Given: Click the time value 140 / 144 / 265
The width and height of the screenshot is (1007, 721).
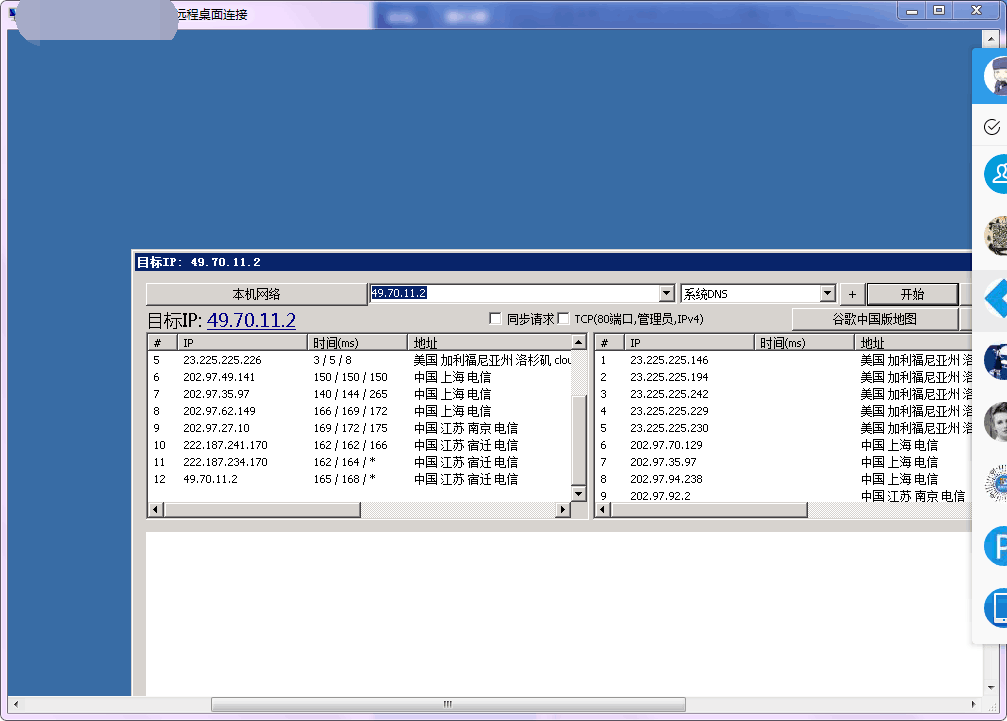Looking at the screenshot, I should pos(350,394).
